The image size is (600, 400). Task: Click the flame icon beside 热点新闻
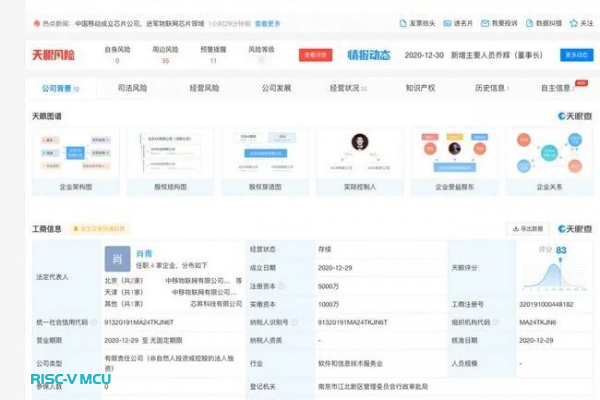pos(37,23)
